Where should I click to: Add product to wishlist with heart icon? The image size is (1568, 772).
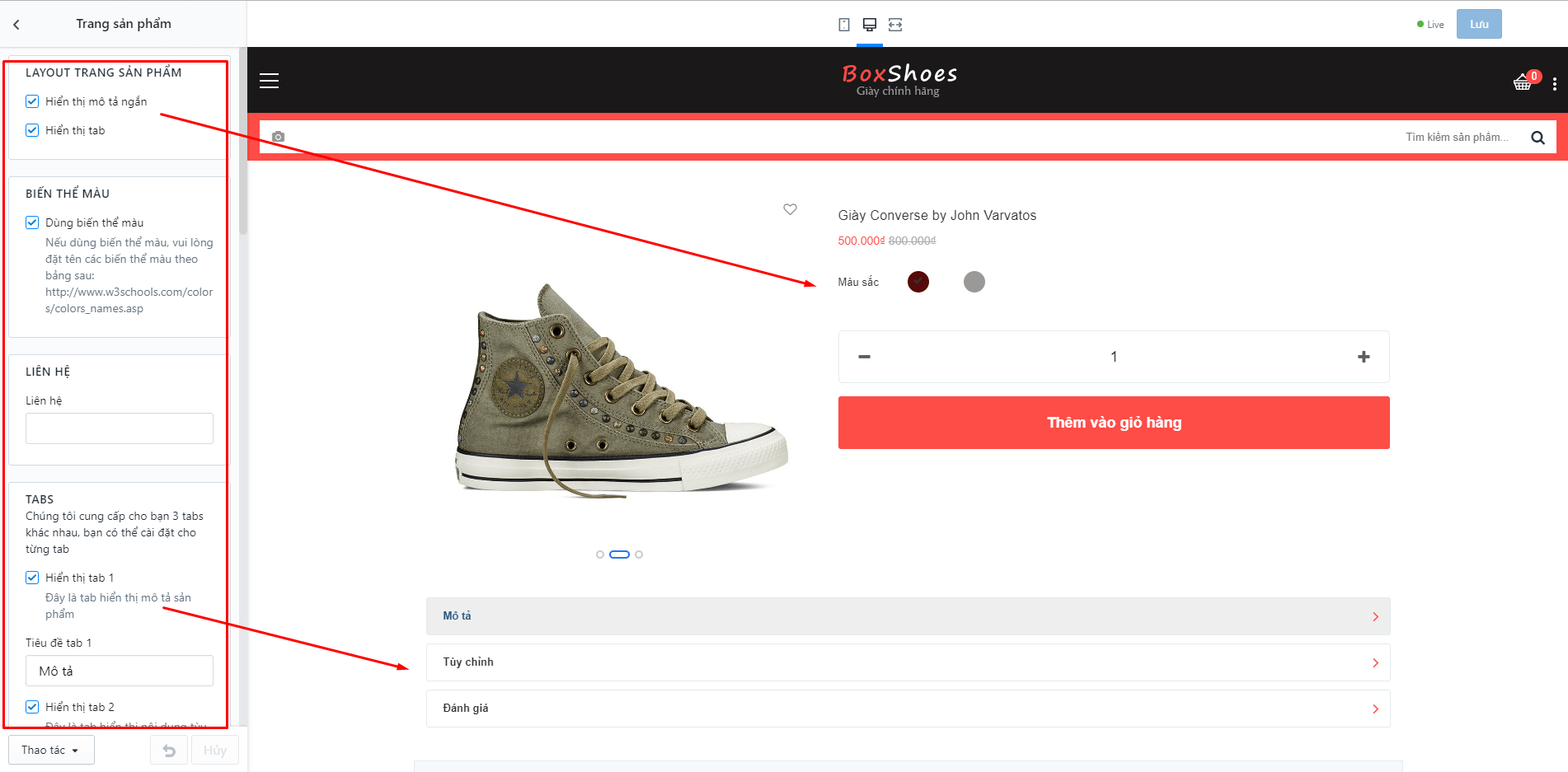tap(790, 209)
